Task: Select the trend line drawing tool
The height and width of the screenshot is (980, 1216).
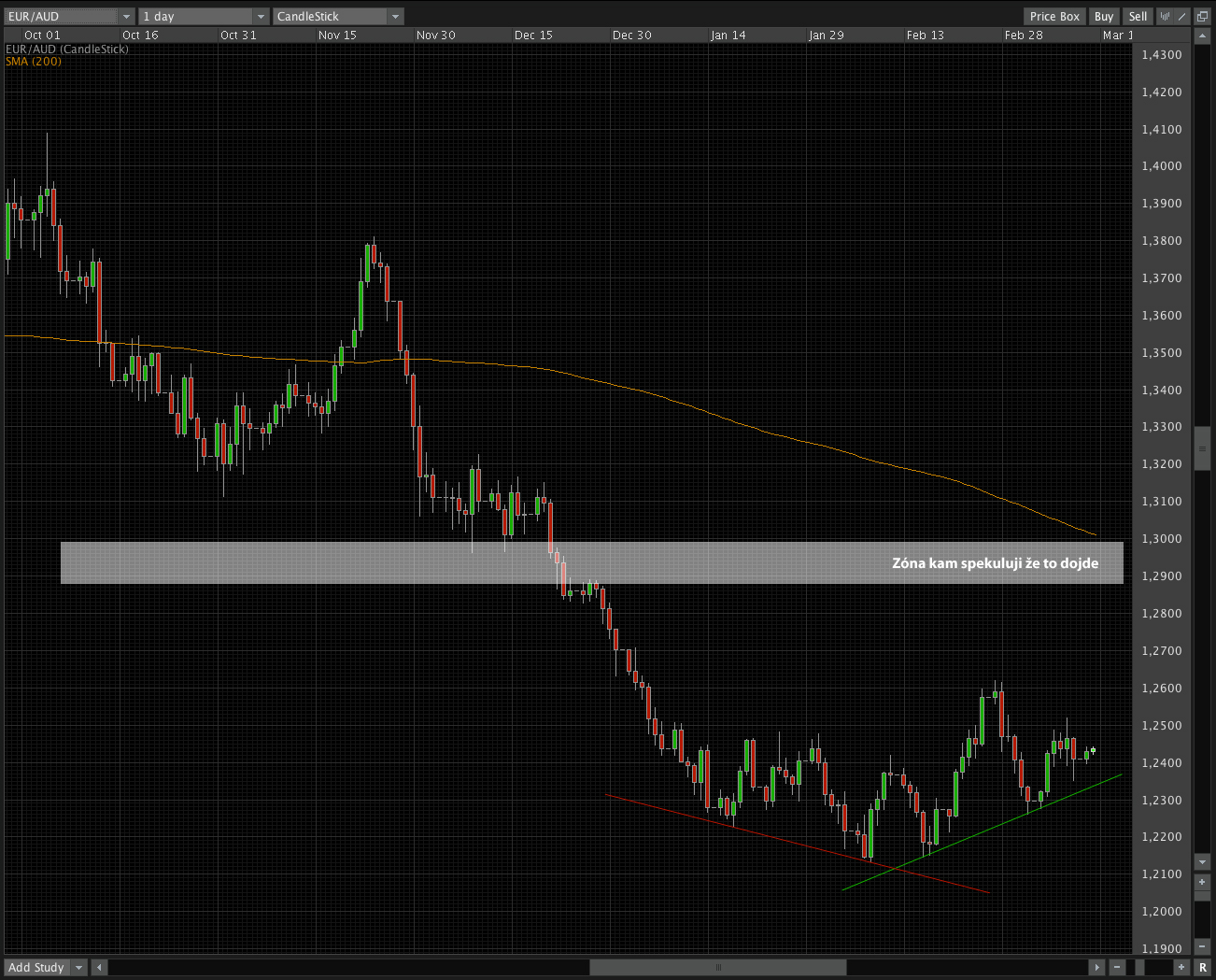Action: [1181, 16]
